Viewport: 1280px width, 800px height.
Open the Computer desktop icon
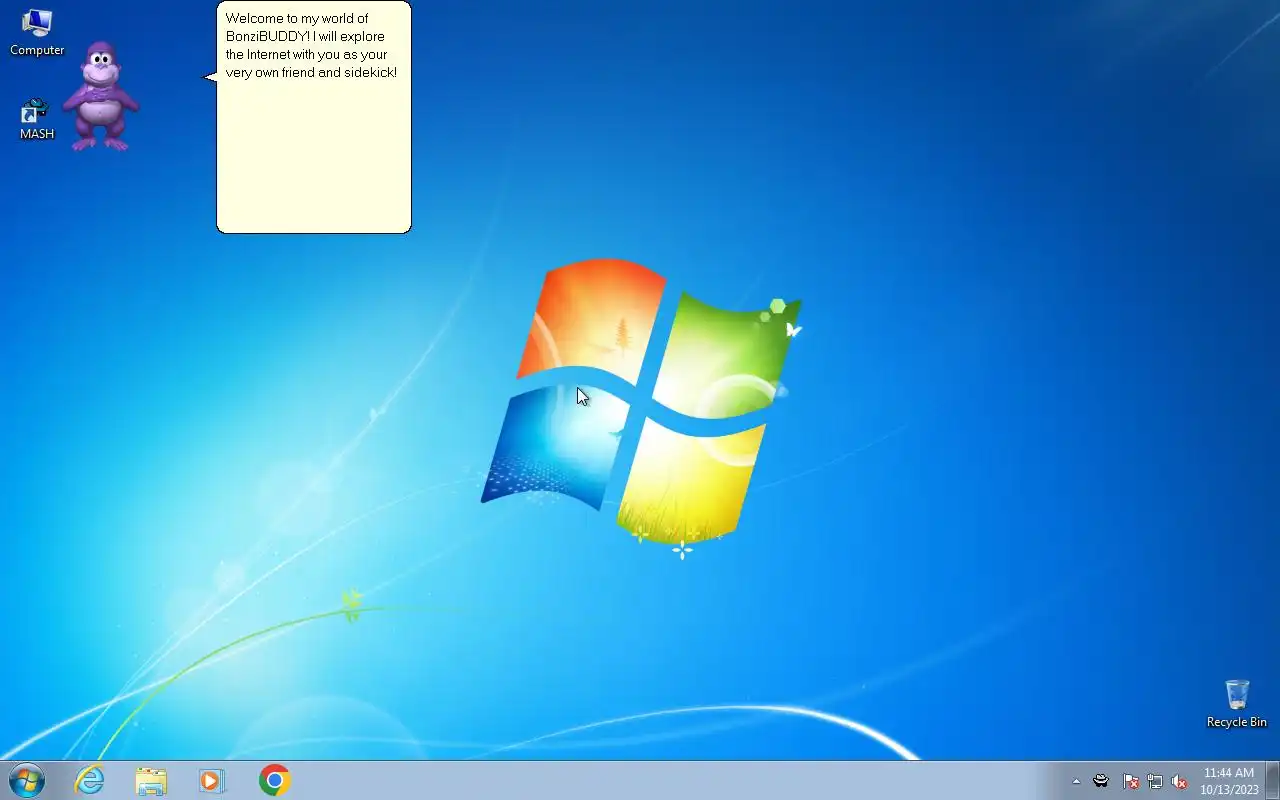click(37, 32)
